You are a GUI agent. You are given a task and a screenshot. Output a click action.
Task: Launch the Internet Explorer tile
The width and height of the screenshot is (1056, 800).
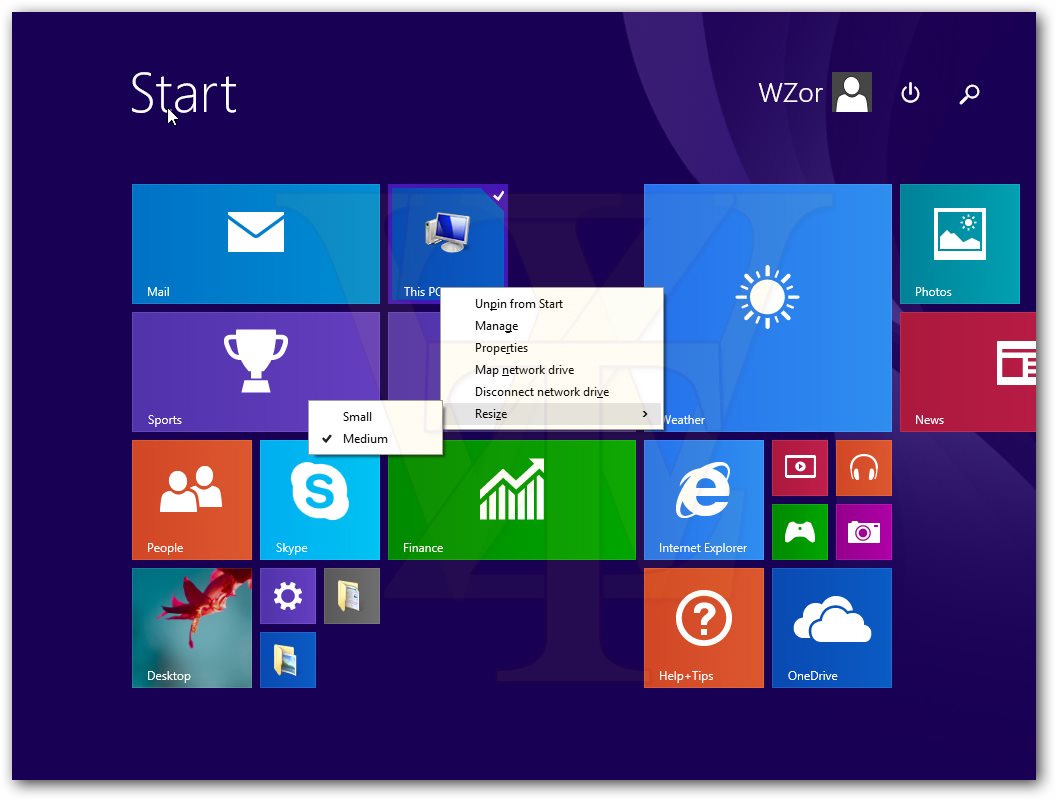tap(704, 500)
